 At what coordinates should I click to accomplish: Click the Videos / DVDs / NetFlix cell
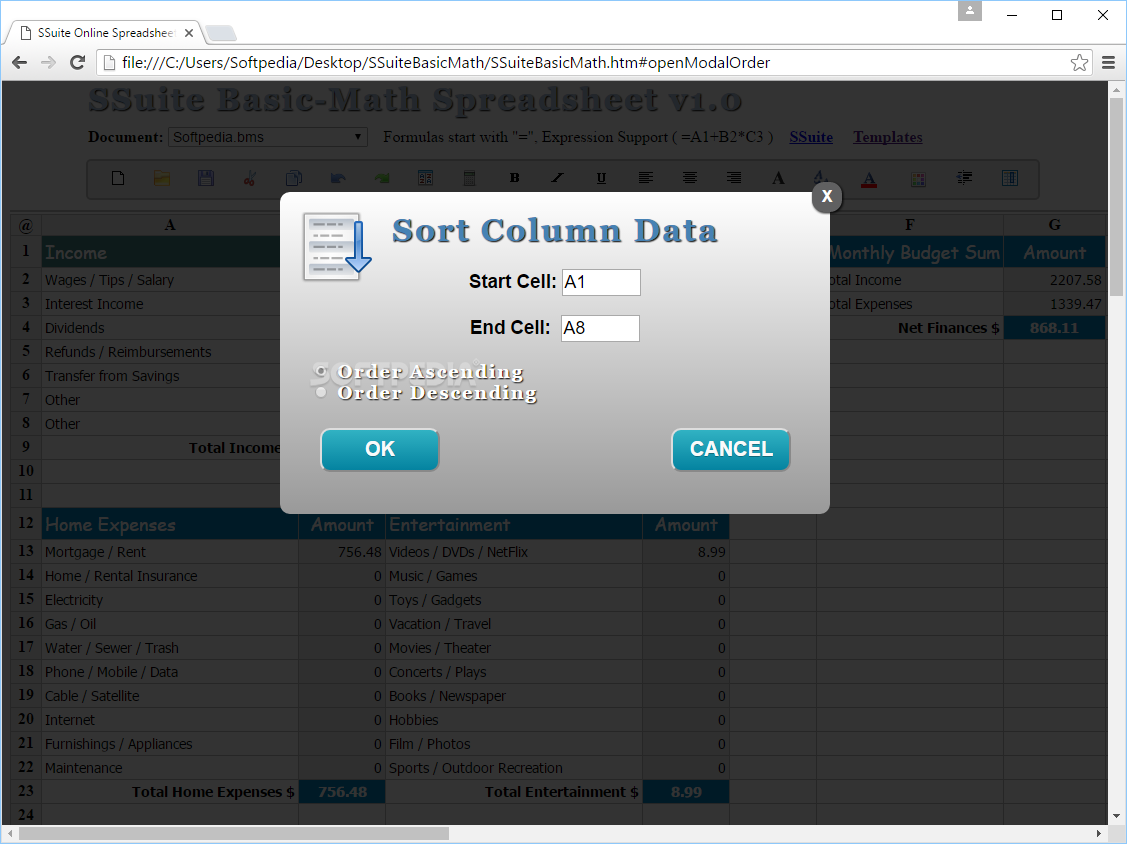[x=514, y=552]
